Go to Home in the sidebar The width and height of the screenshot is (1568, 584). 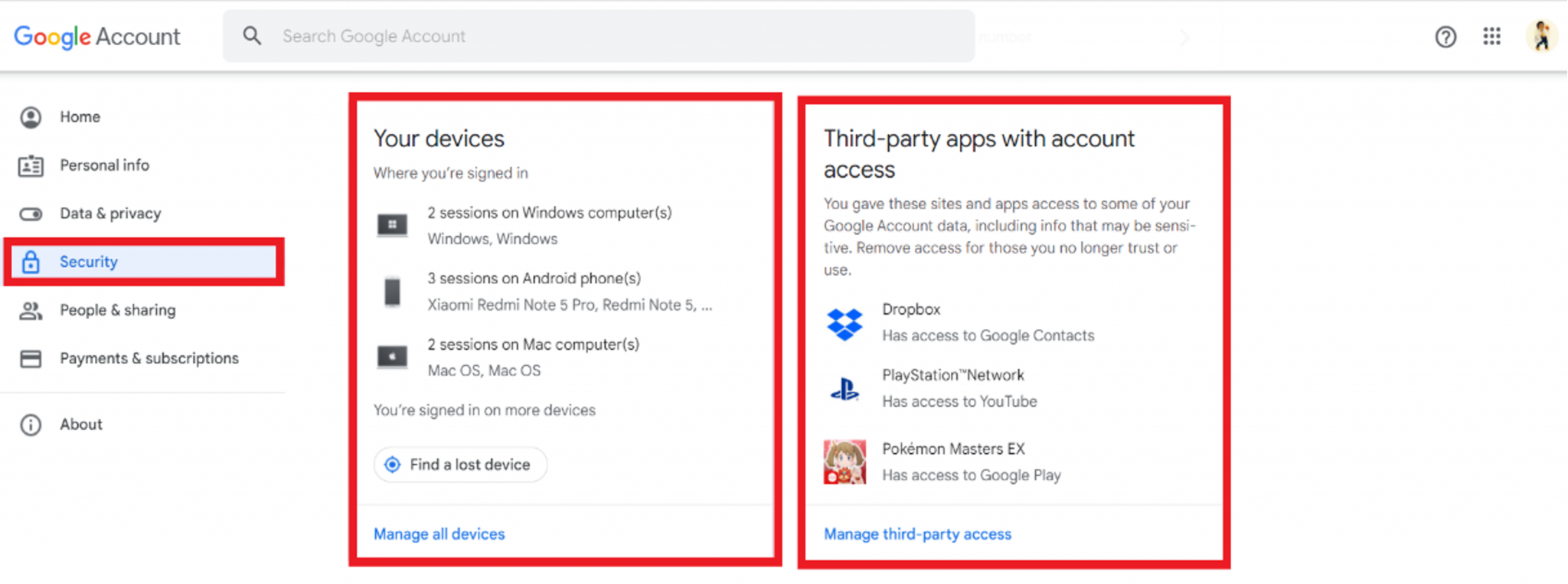pyautogui.click(x=80, y=117)
